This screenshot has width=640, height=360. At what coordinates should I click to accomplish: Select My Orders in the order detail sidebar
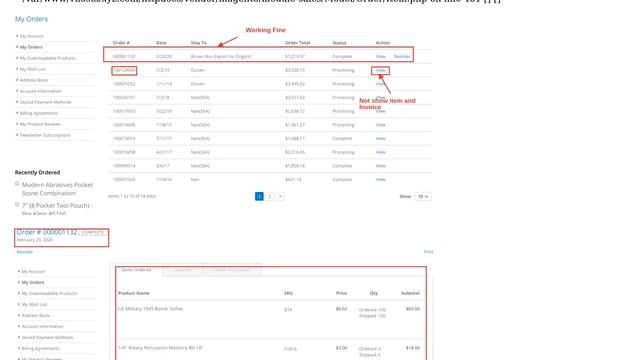click(33, 282)
